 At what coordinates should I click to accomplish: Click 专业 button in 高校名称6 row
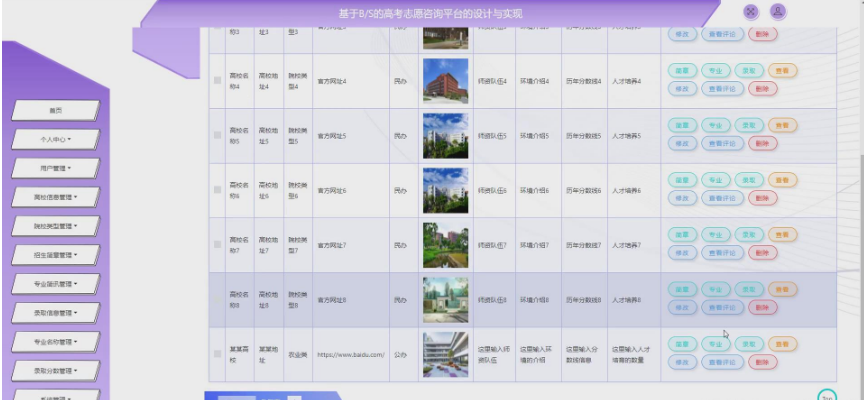coord(715,180)
